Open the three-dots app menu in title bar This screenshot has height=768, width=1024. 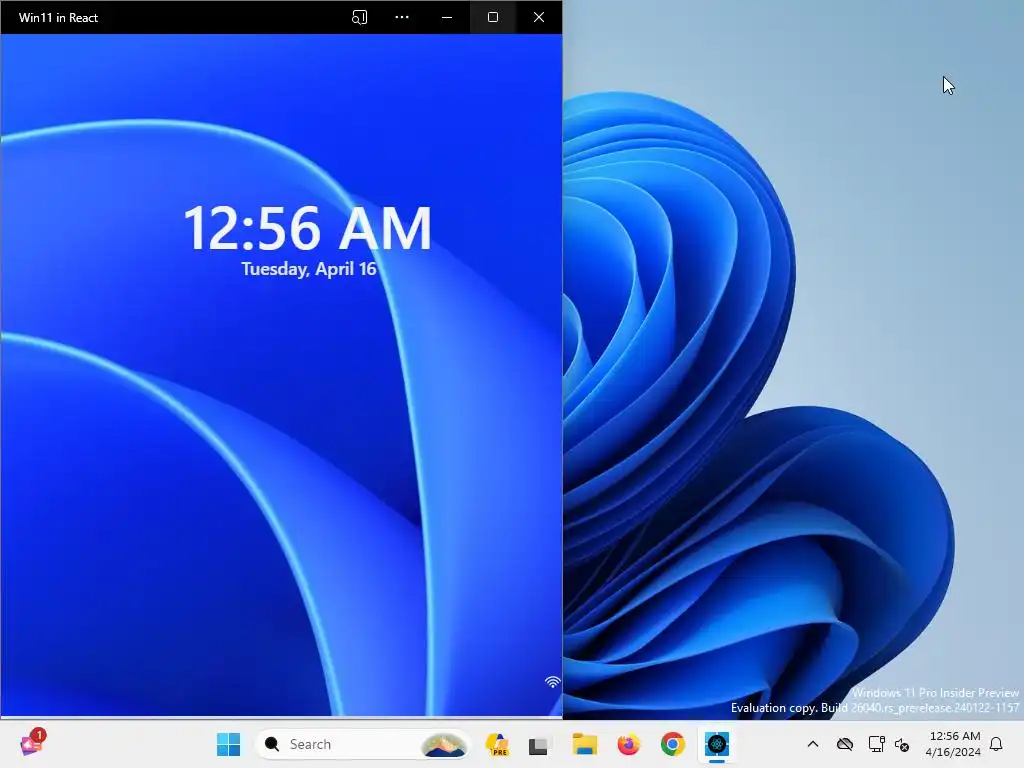402,18
